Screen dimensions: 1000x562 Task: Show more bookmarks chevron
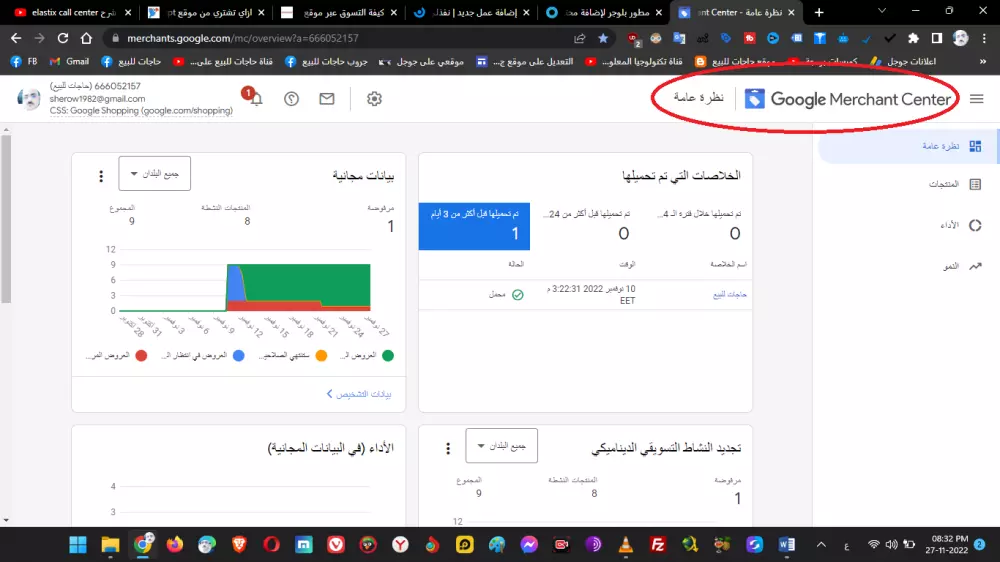pyautogui.click(x=983, y=61)
